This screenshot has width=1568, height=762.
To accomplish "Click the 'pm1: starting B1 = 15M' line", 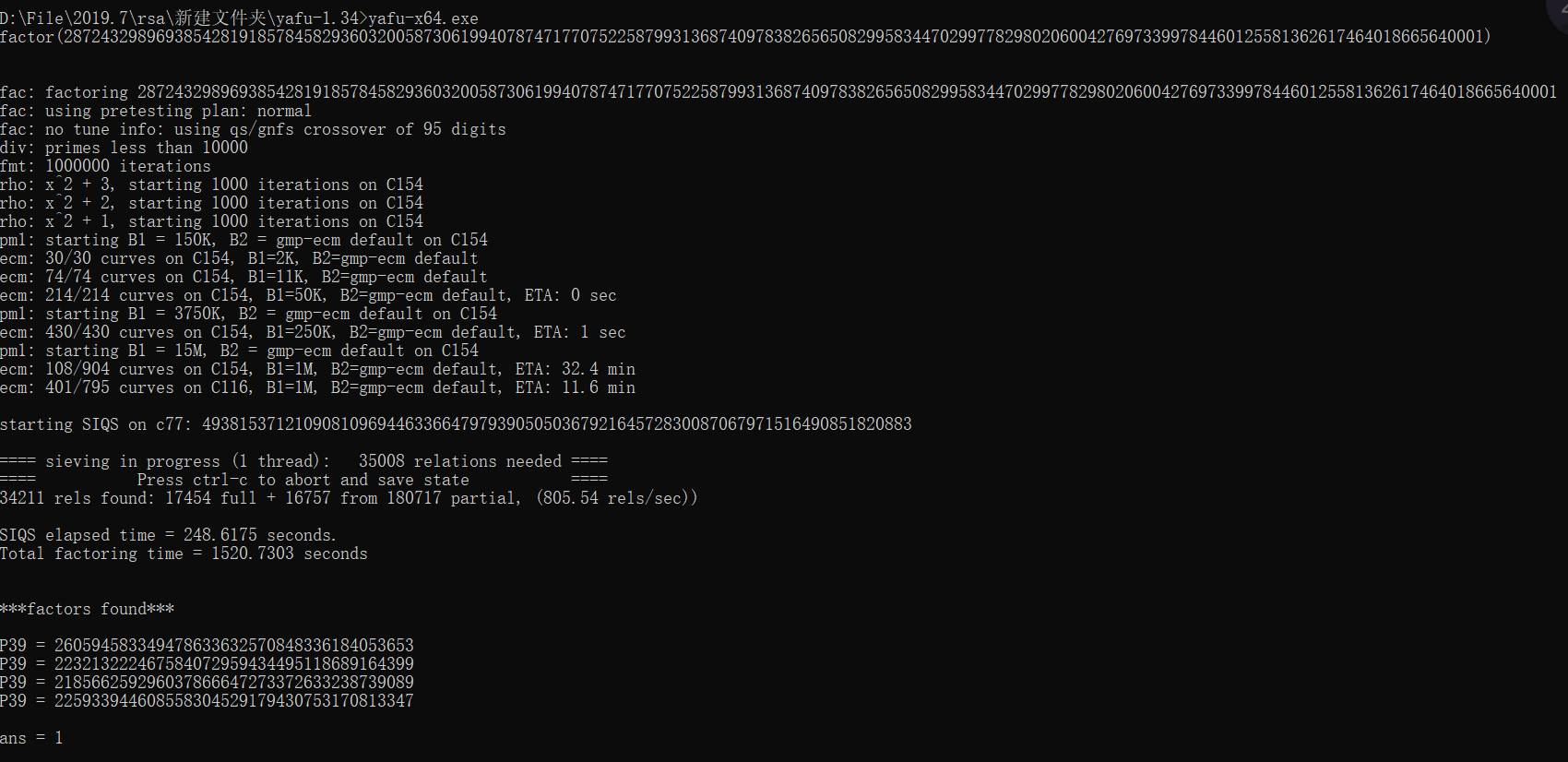I will pyautogui.click(x=239, y=351).
